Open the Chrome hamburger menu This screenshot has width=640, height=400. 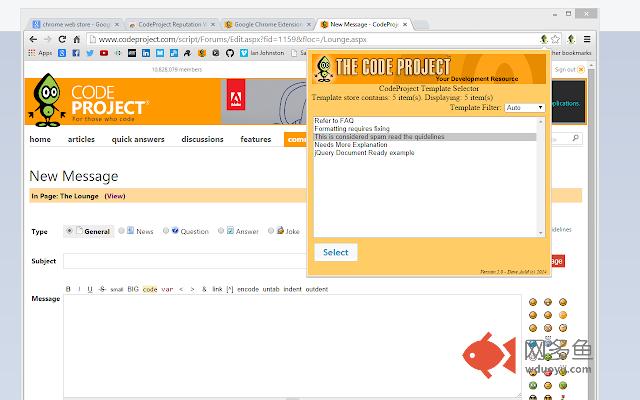[587, 39]
